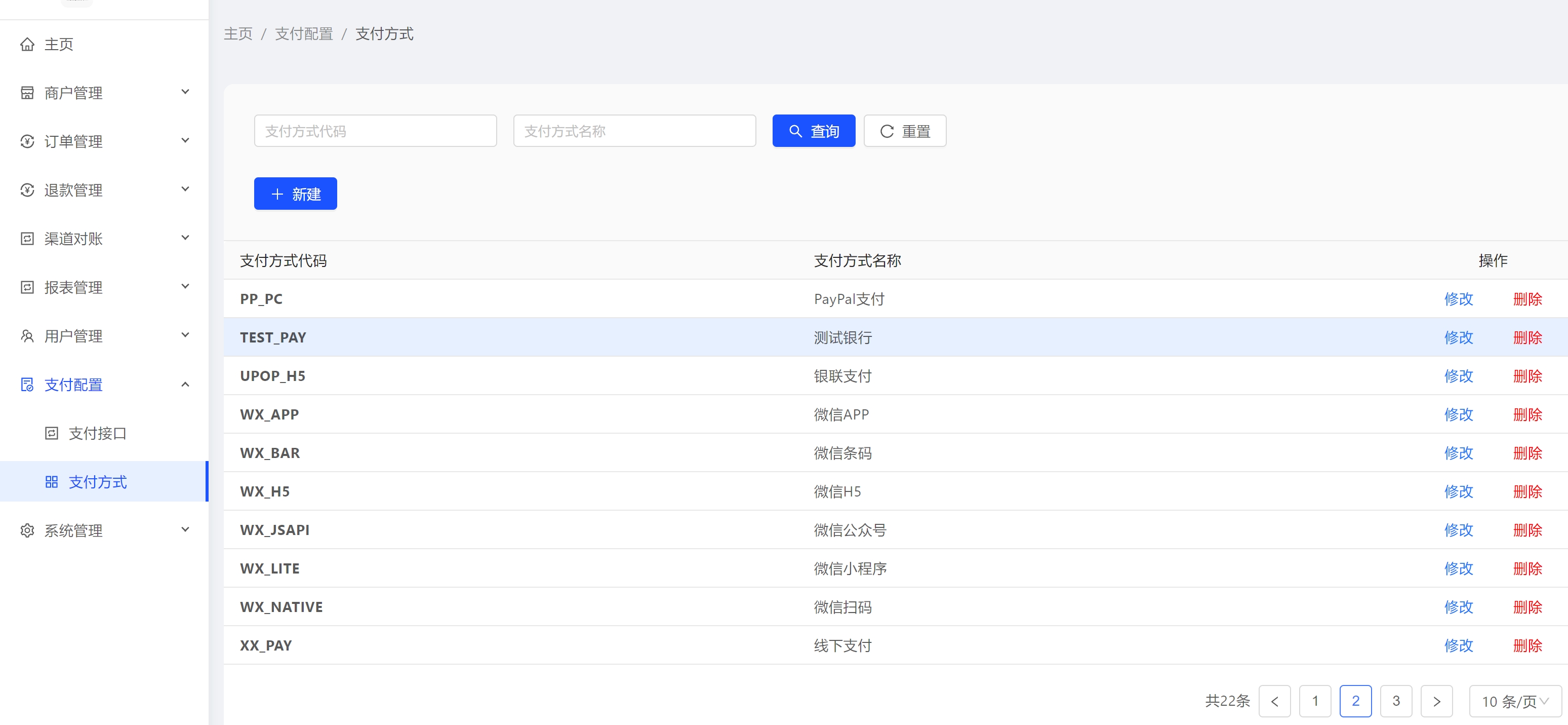Click 主页 breadcrumb link
The width and height of the screenshot is (1568, 725).
238,34
